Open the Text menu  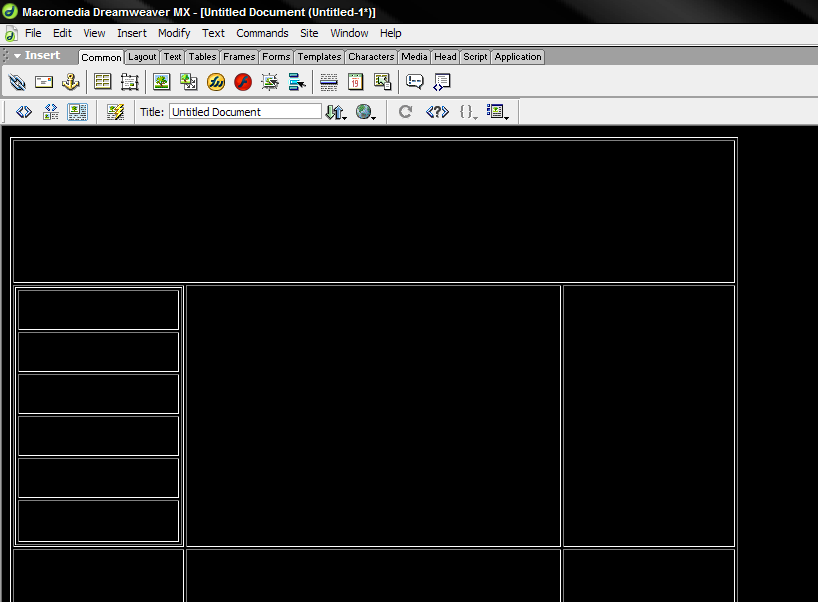(213, 33)
